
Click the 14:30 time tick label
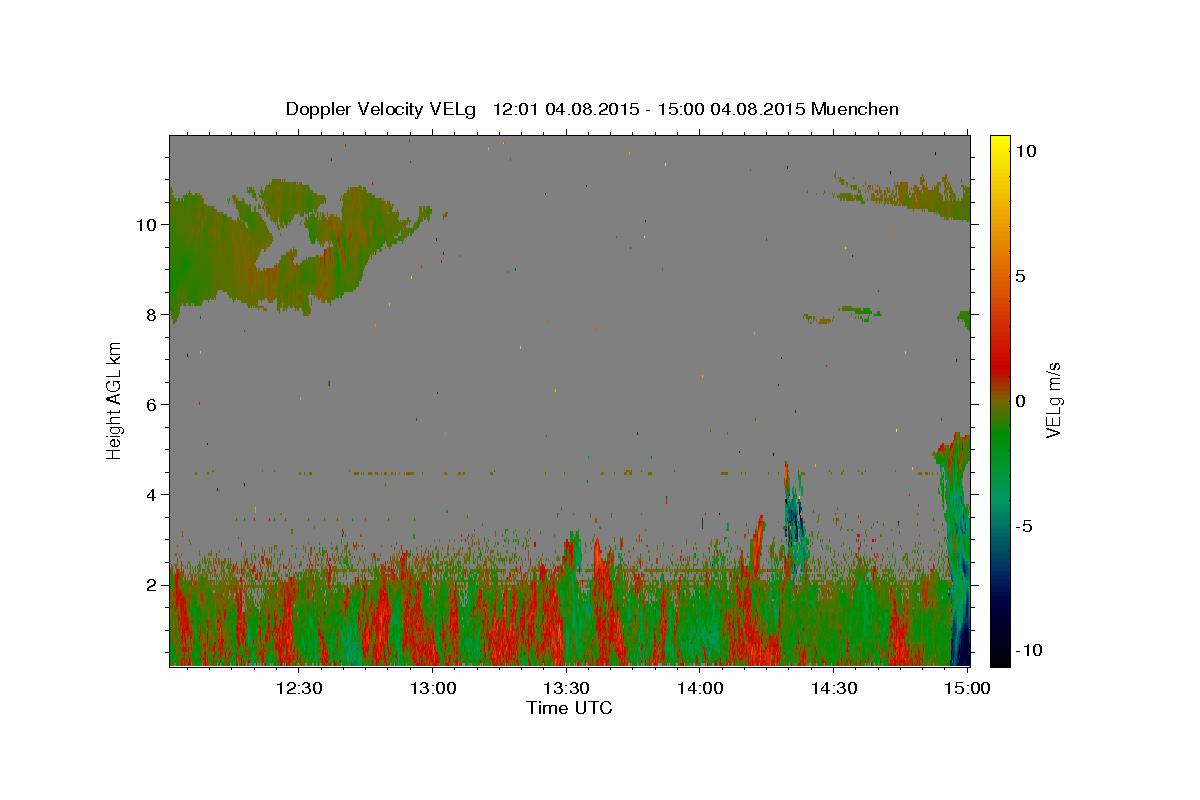point(834,688)
